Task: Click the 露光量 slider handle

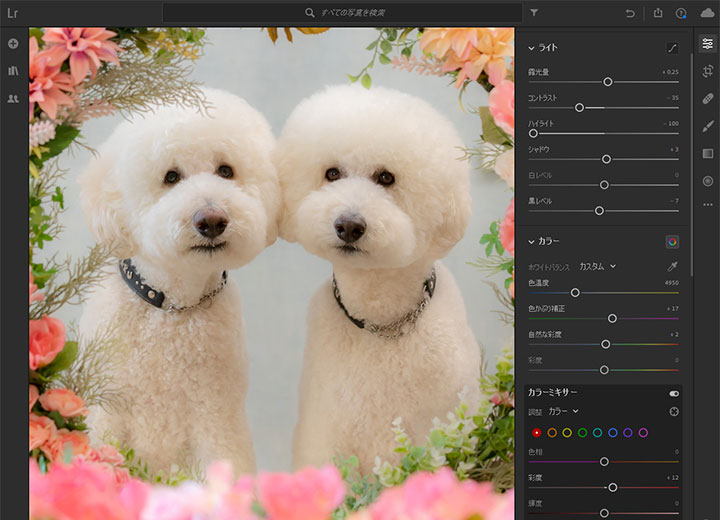Action: pyautogui.click(x=607, y=81)
